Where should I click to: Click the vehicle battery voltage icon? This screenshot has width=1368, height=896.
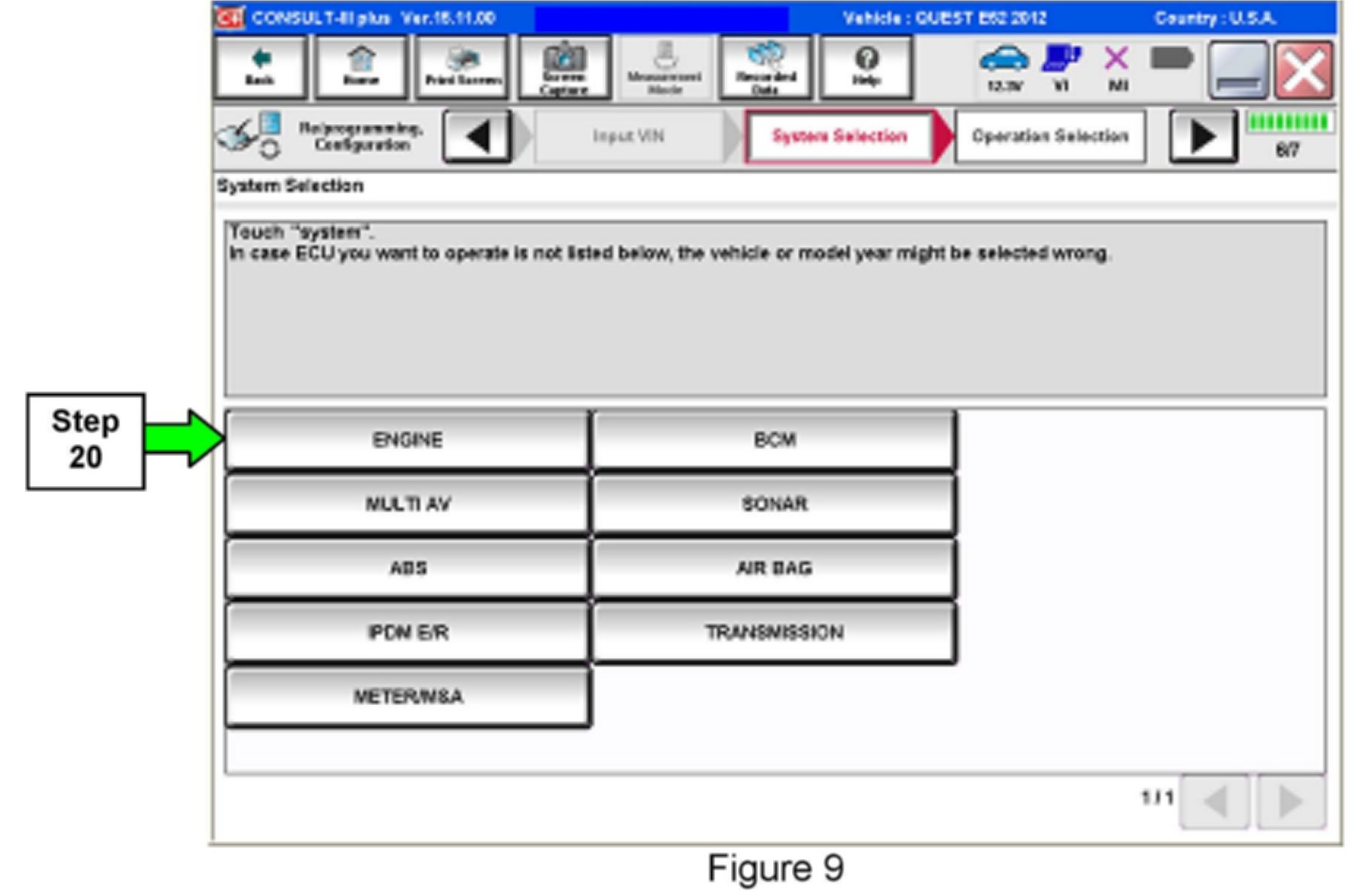point(1004,66)
